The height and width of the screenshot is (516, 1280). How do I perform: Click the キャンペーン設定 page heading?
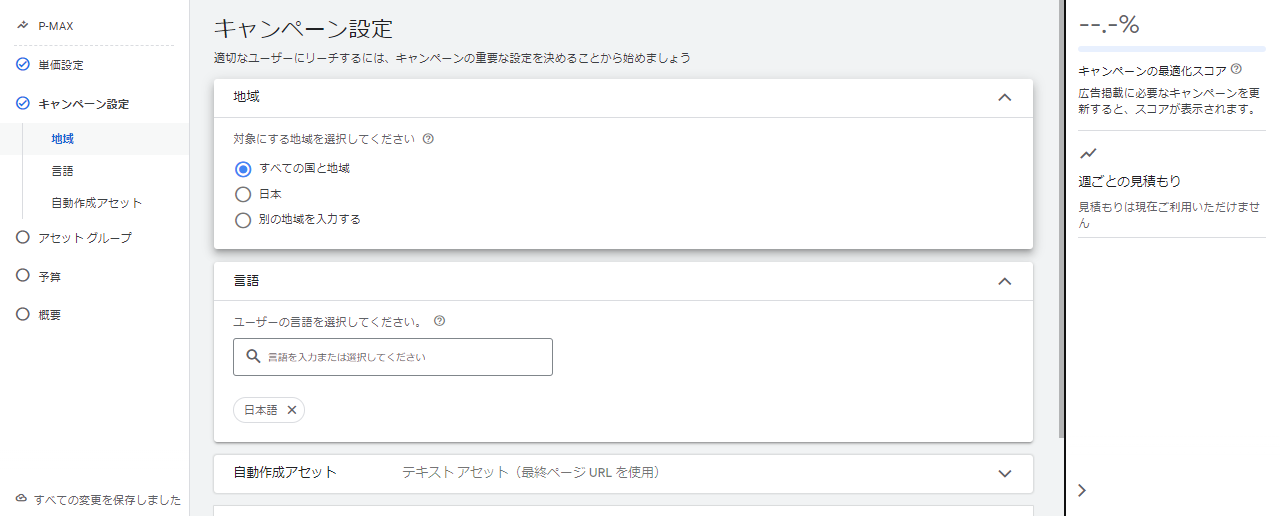pyautogui.click(x=303, y=28)
